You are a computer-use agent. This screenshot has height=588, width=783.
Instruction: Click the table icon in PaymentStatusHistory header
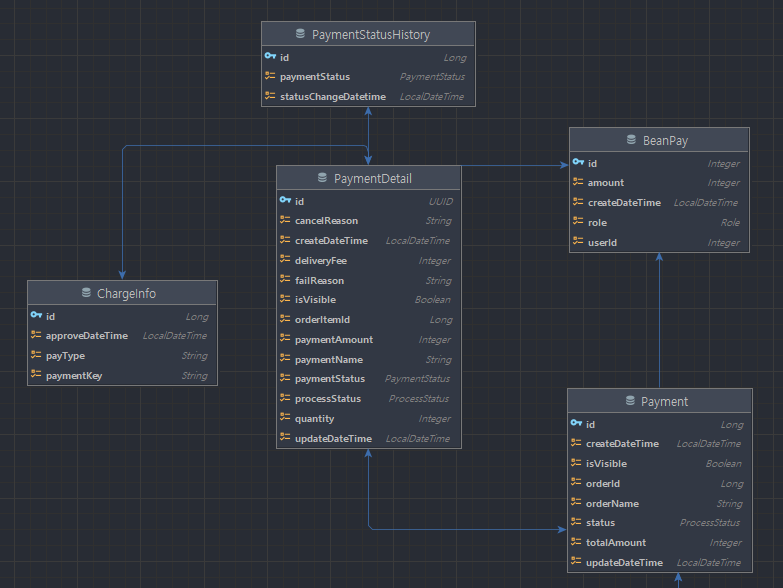pyautogui.click(x=300, y=34)
